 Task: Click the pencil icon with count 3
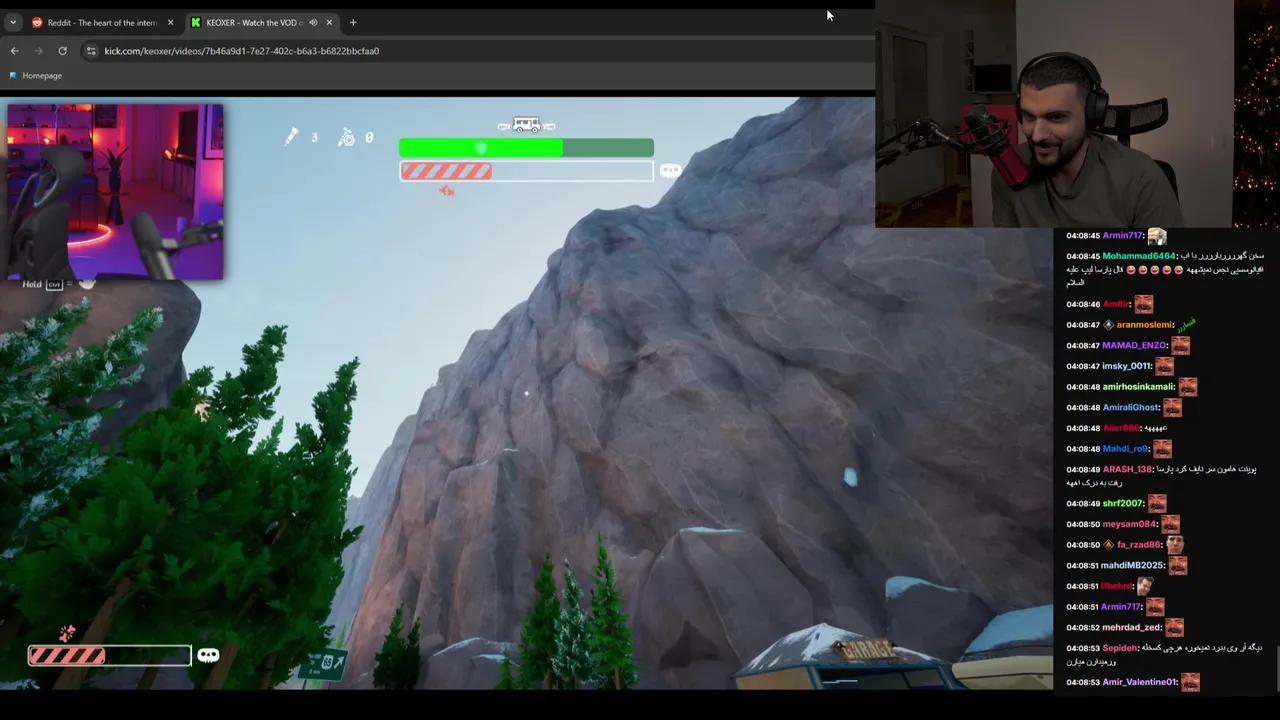(x=291, y=137)
